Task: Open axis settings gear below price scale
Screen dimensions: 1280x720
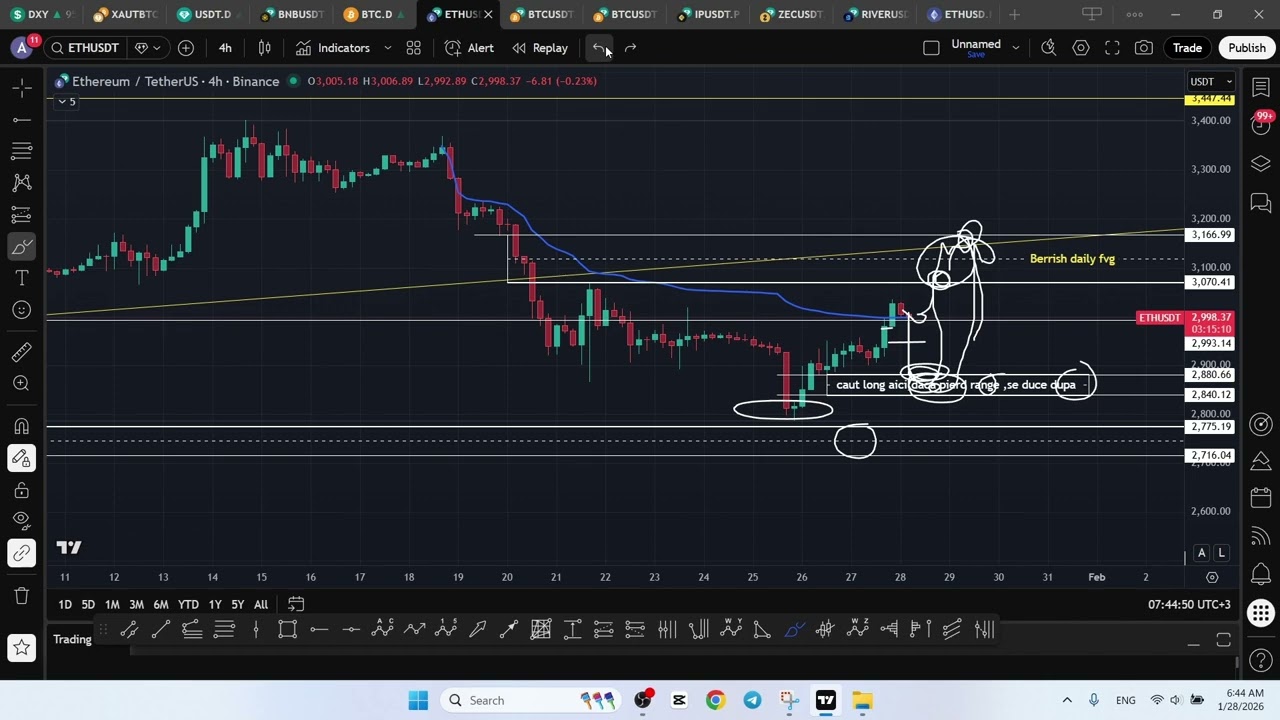Action: [x=1212, y=577]
